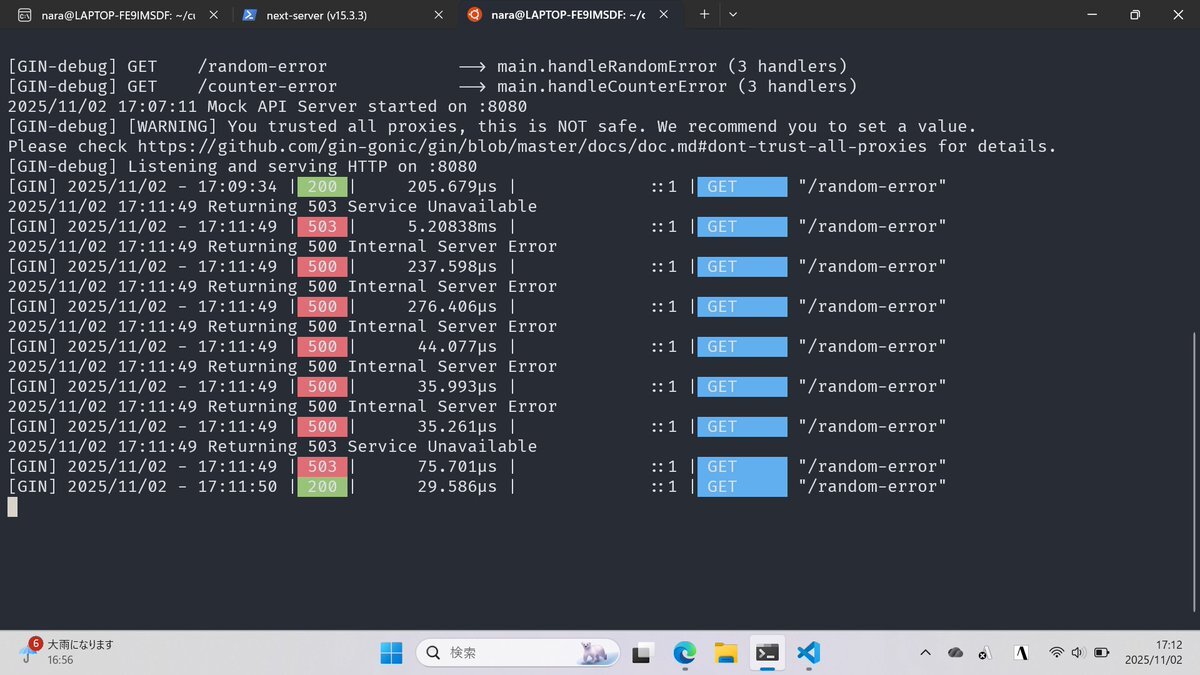Expand the new tab profile dropdown
The height and width of the screenshot is (675, 1200).
pos(733,15)
